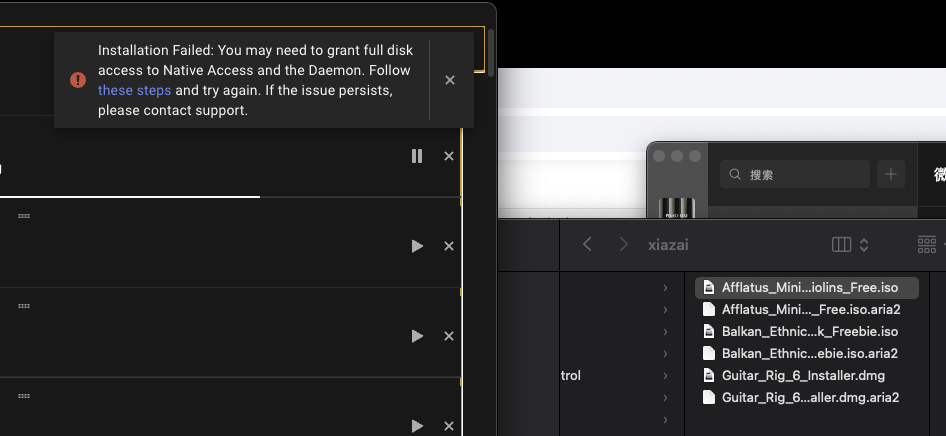Click the xiazai folder title in Finder
The height and width of the screenshot is (436, 946).
pos(668,245)
